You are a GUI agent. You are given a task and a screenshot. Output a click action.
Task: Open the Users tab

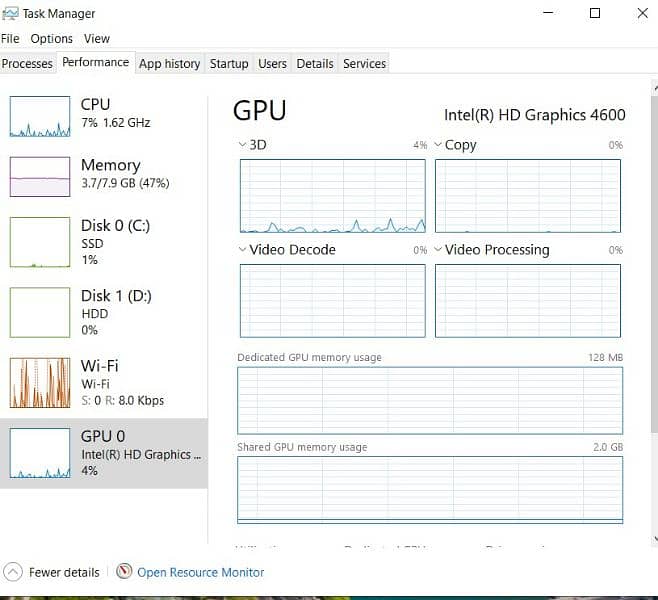pyautogui.click(x=272, y=63)
